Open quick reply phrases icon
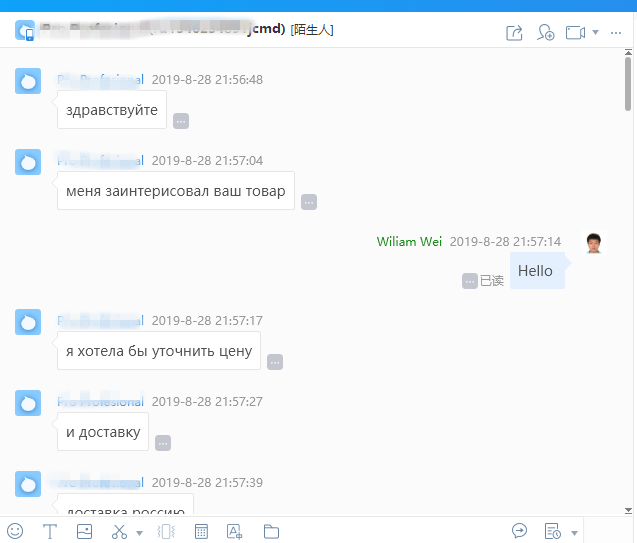637x543 pixels. coord(519,530)
